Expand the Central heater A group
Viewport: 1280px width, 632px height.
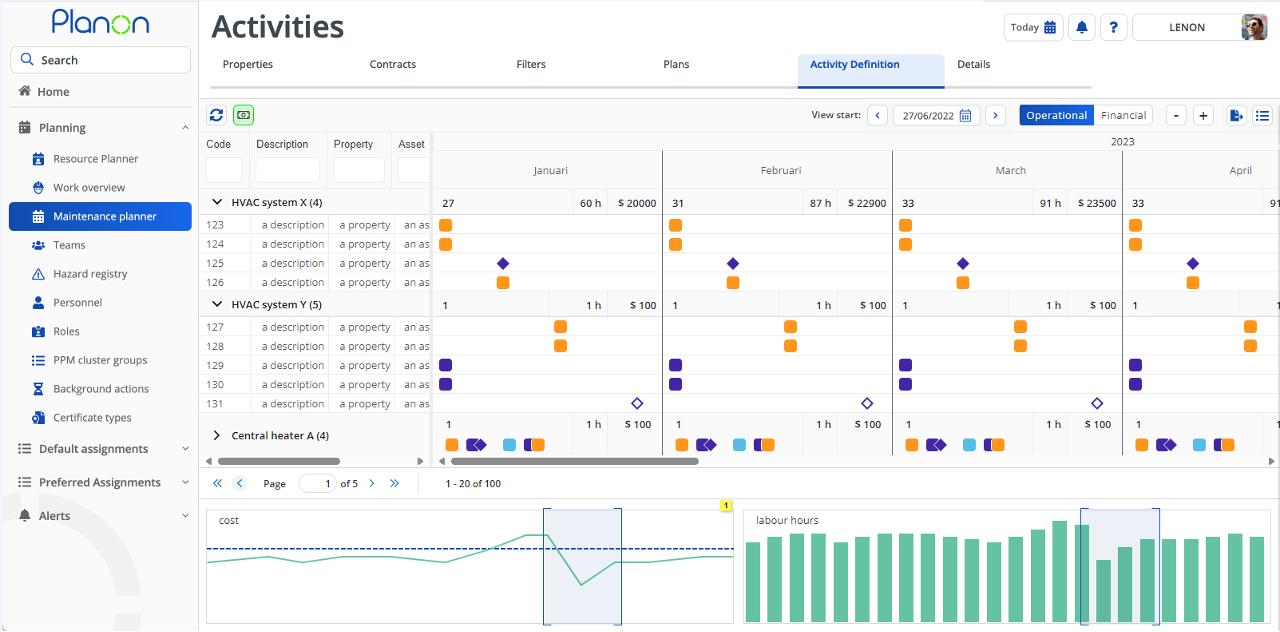point(217,436)
